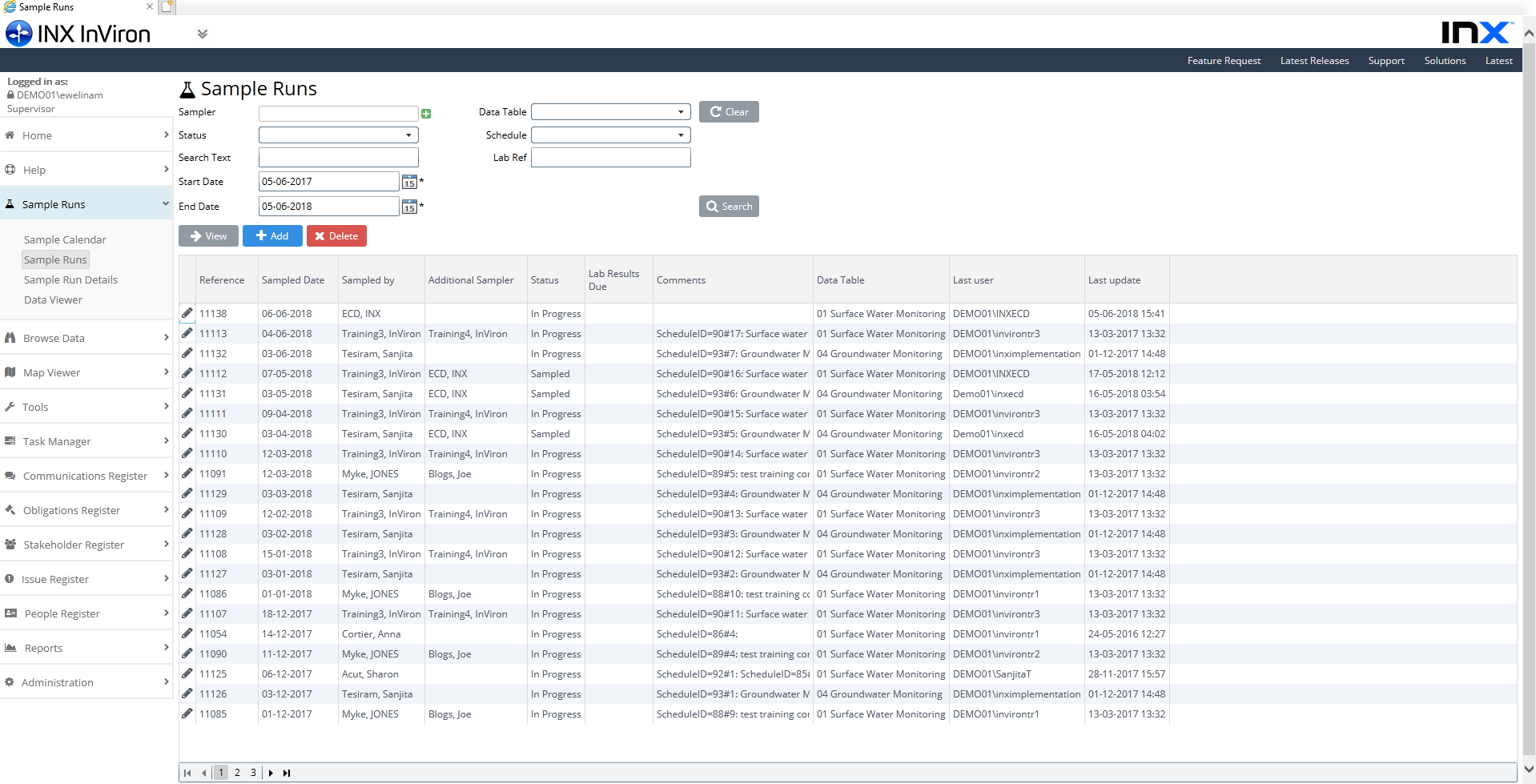Click the green add sampler plus icon

(426, 114)
